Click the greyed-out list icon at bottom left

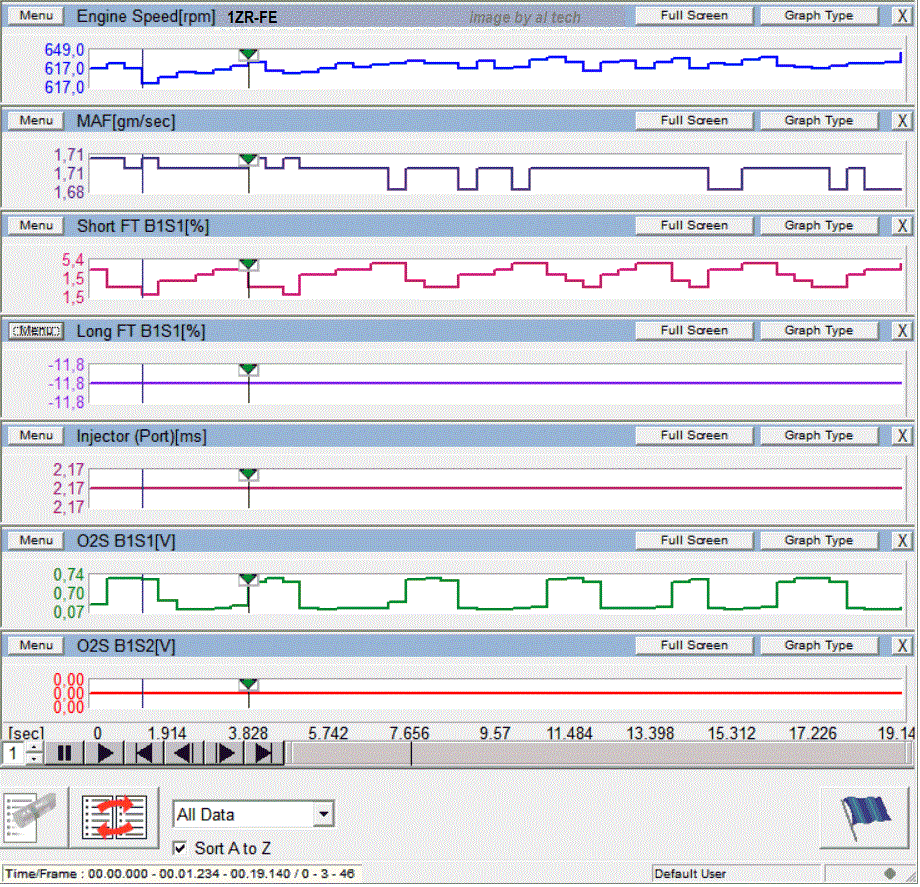33,817
